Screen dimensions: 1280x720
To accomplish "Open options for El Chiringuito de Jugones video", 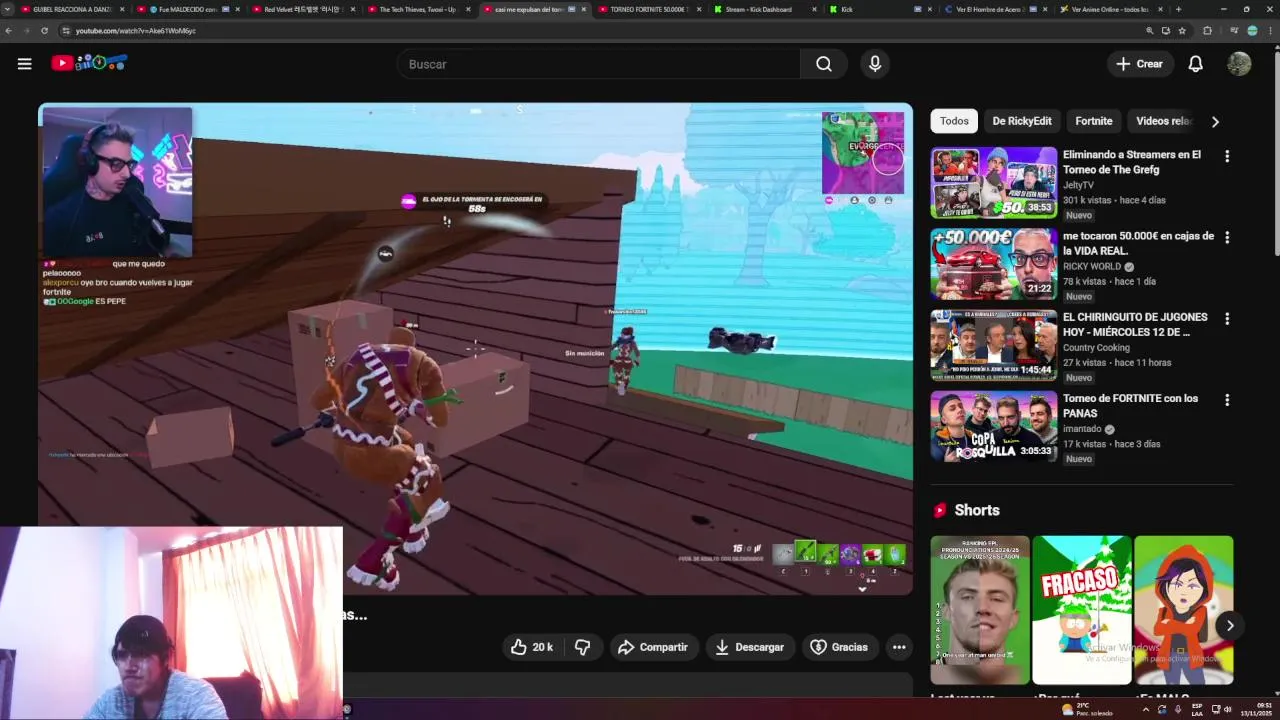I will pyautogui.click(x=1227, y=318).
